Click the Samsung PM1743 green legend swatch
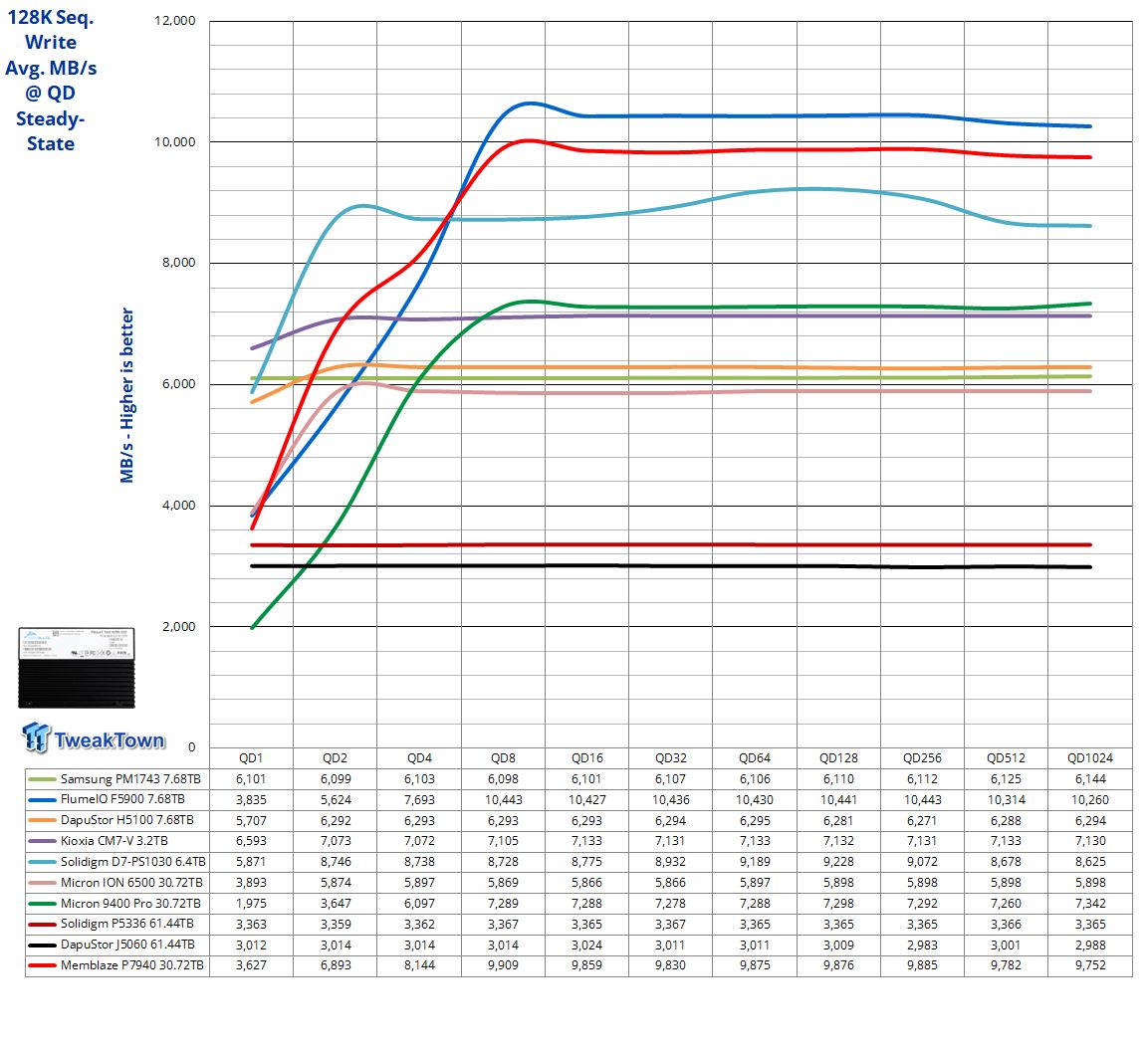Viewport: 1148px width, 1052px height. coord(42,779)
